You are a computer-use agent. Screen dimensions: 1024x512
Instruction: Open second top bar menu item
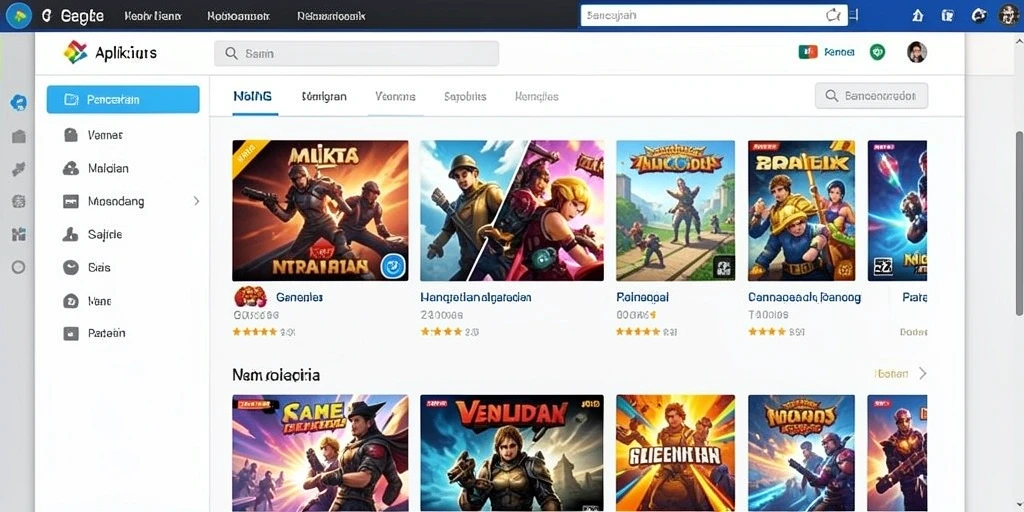pos(152,16)
